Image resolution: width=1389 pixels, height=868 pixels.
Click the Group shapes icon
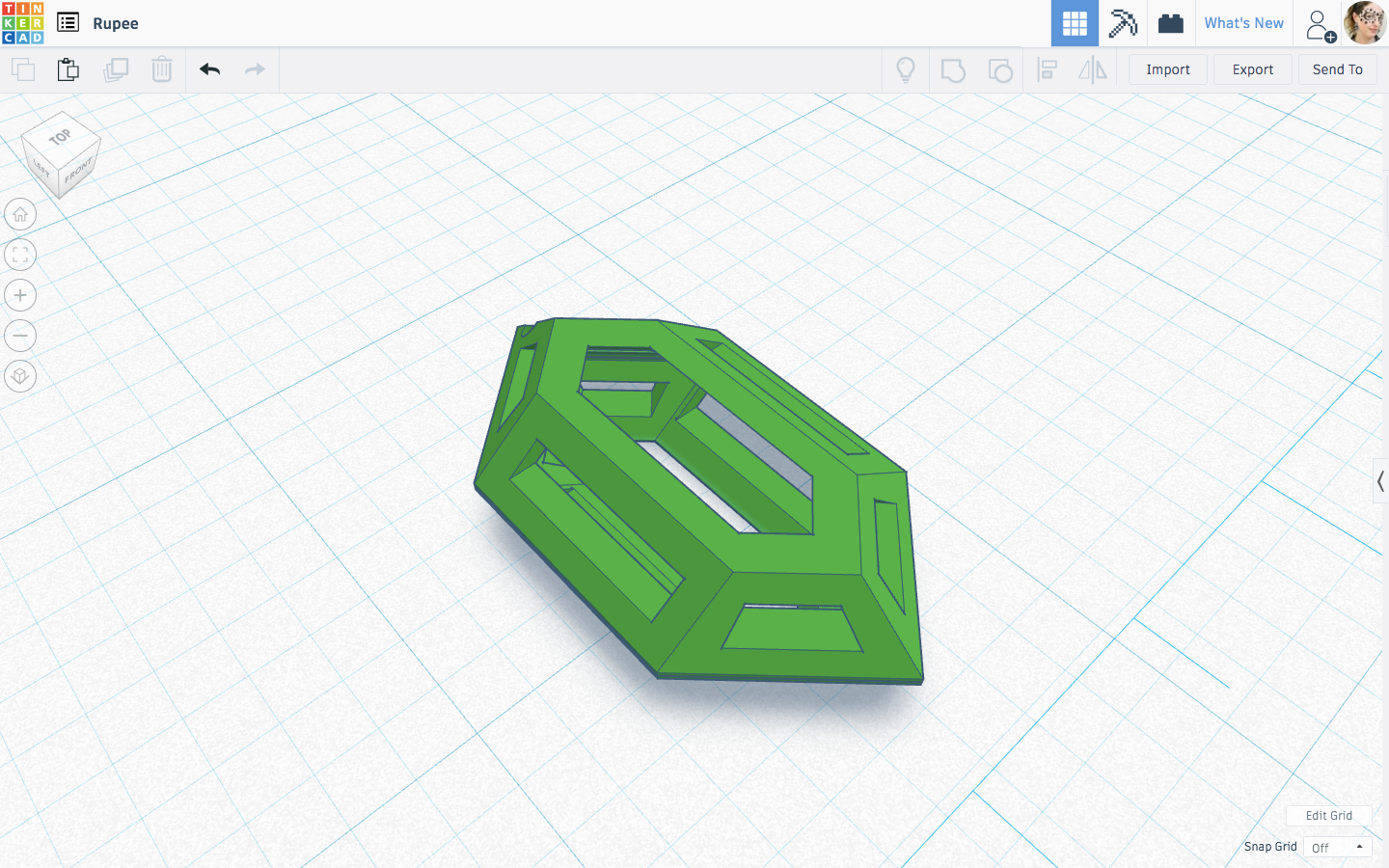click(x=953, y=69)
